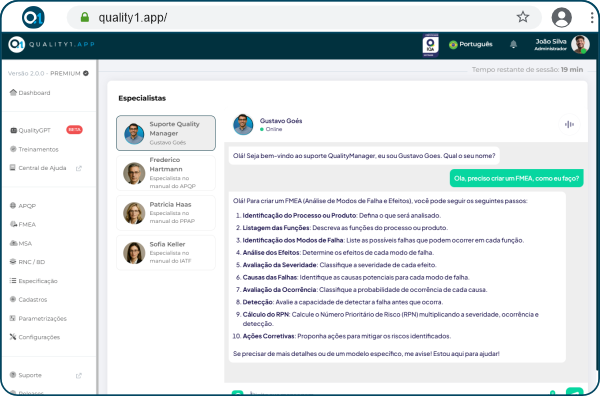Click 'Tempo restante de sessão: 19 min' text
The height and width of the screenshot is (396, 600).
point(527,70)
